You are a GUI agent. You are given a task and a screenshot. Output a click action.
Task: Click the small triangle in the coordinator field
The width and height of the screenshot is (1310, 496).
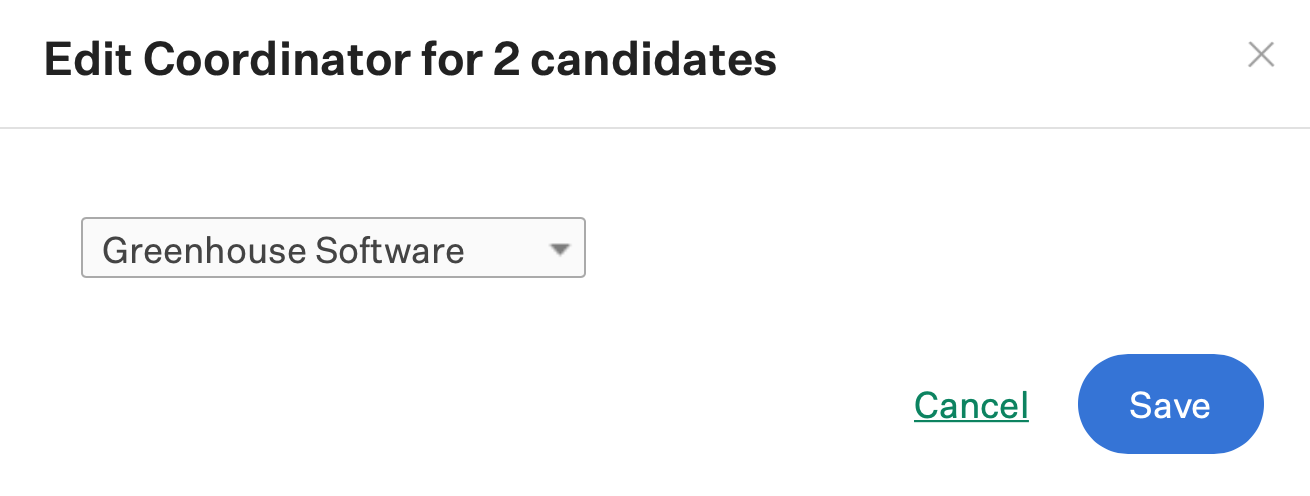point(559,249)
